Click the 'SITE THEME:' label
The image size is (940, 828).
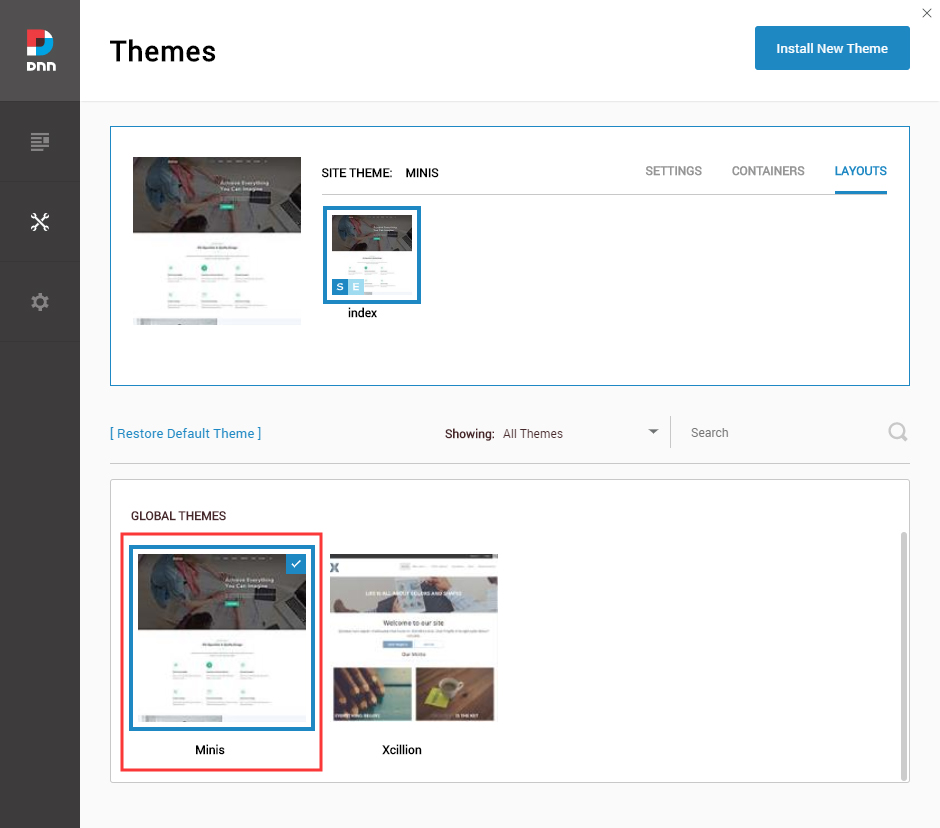[x=357, y=173]
